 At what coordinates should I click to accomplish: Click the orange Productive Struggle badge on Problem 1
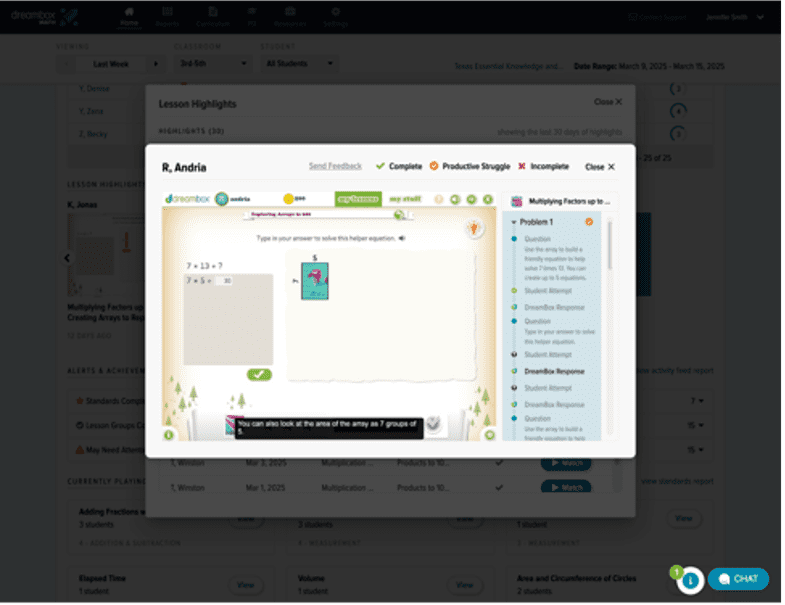tap(589, 221)
